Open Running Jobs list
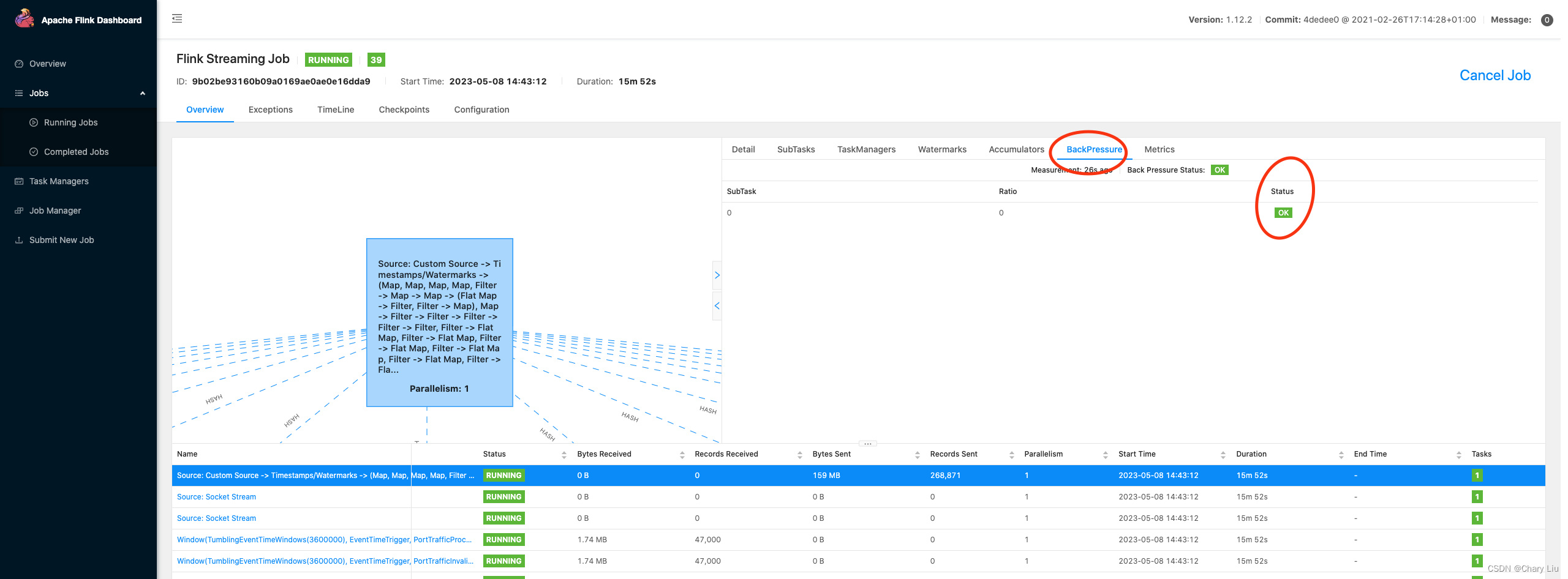 [71, 122]
